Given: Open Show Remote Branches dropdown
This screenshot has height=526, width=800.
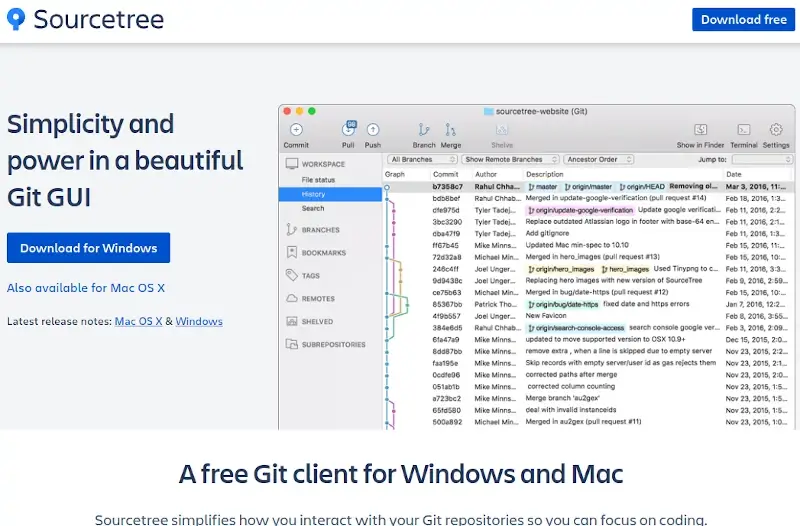Looking at the screenshot, I should pyautogui.click(x=511, y=160).
